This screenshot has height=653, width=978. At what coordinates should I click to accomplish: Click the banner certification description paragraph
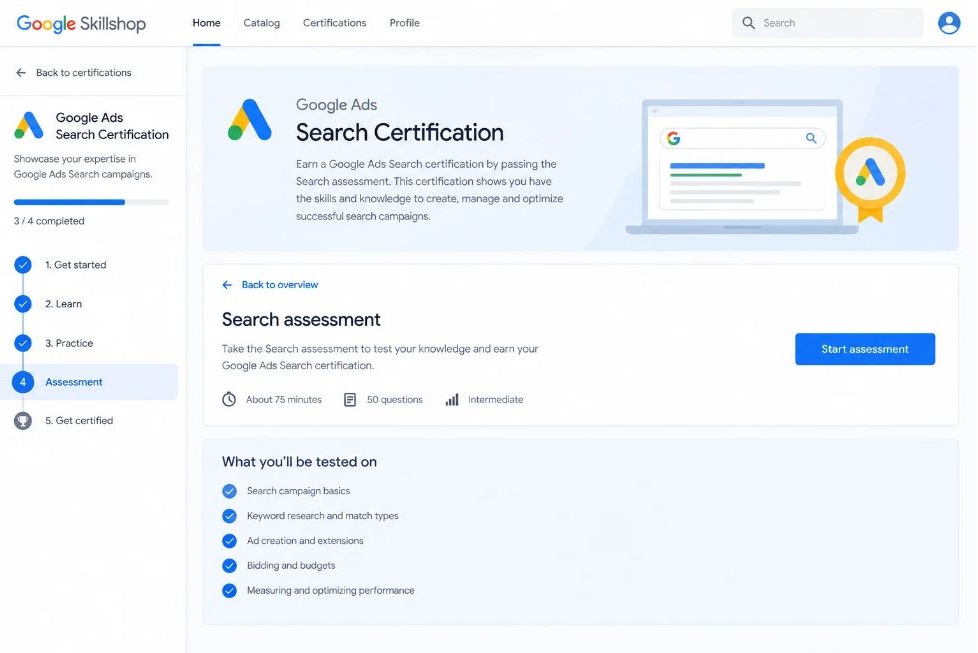coord(430,190)
